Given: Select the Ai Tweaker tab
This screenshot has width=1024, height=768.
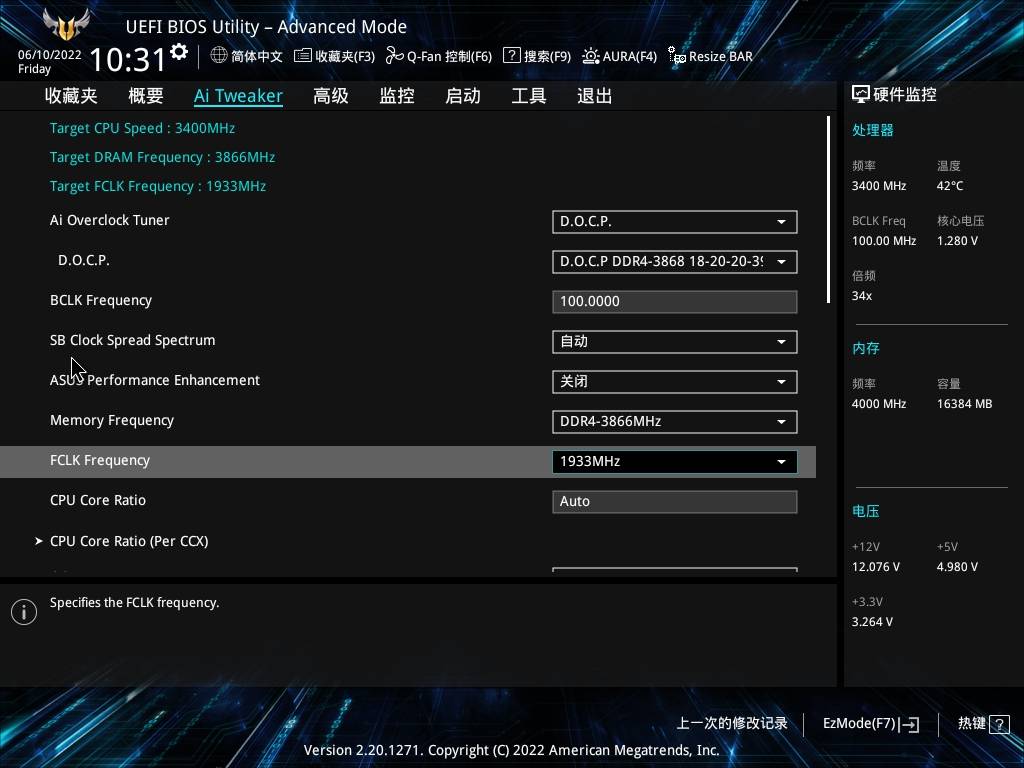Looking at the screenshot, I should pos(238,96).
